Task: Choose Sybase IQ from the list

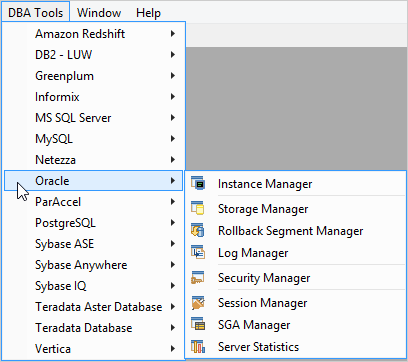Action: tap(93, 286)
